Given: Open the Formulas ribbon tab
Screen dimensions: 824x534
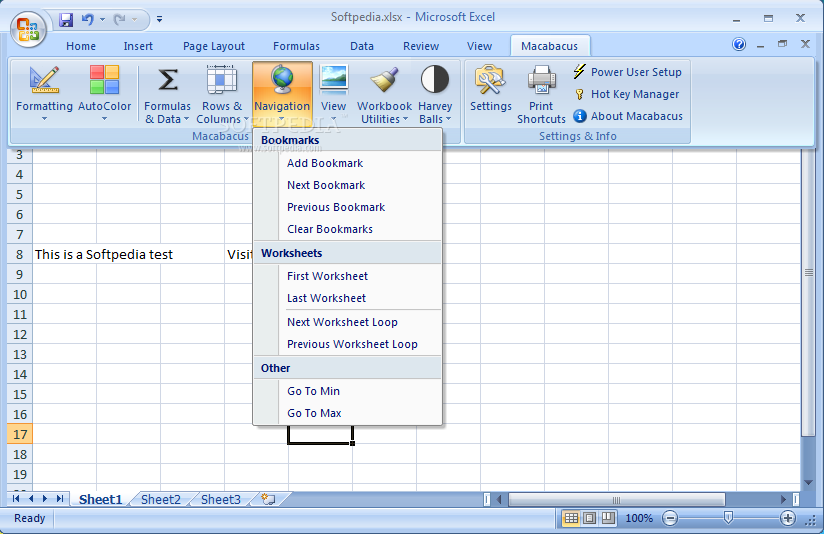Looking at the screenshot, I should [296, 46].
